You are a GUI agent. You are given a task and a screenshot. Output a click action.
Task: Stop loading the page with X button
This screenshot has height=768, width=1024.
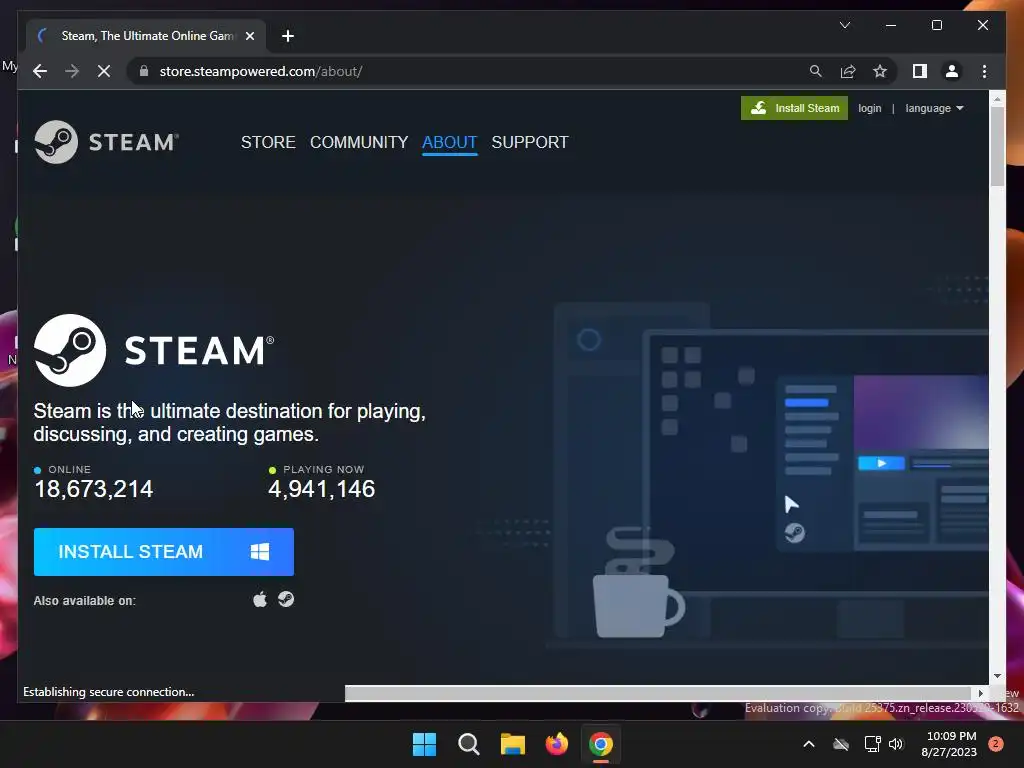tap(104, 71)
